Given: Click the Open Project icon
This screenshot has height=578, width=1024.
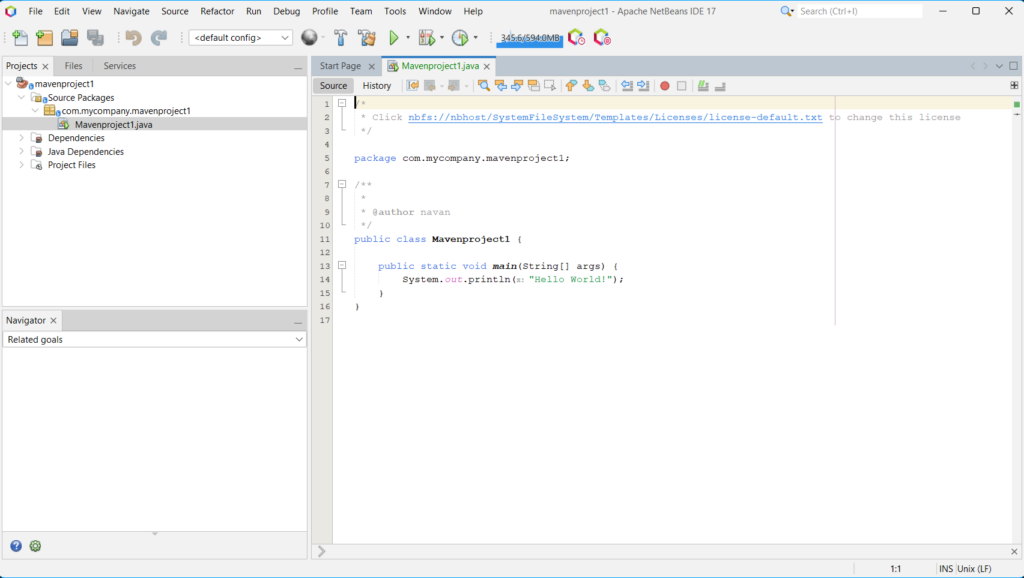Looking at the screenshot, I should coord(69,38).
